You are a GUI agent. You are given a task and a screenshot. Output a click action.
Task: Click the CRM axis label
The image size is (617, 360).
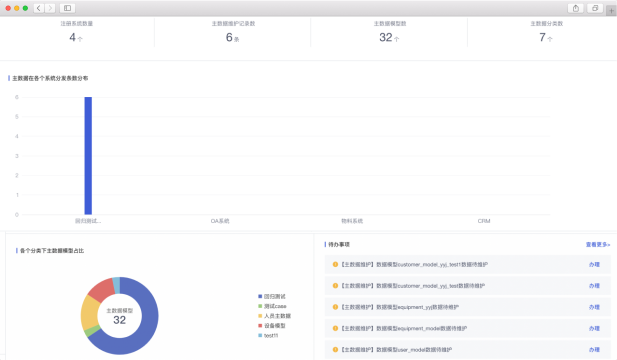(484, 221)
